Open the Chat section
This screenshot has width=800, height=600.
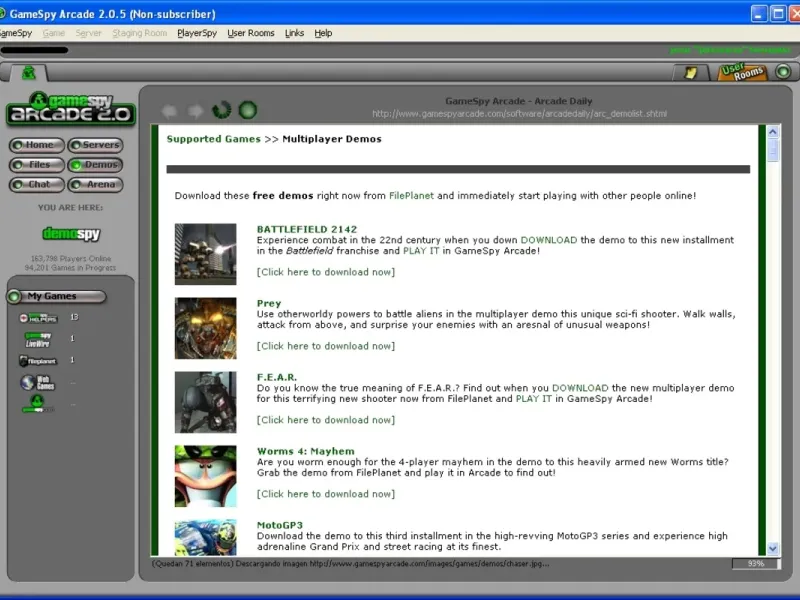(37, 184)
